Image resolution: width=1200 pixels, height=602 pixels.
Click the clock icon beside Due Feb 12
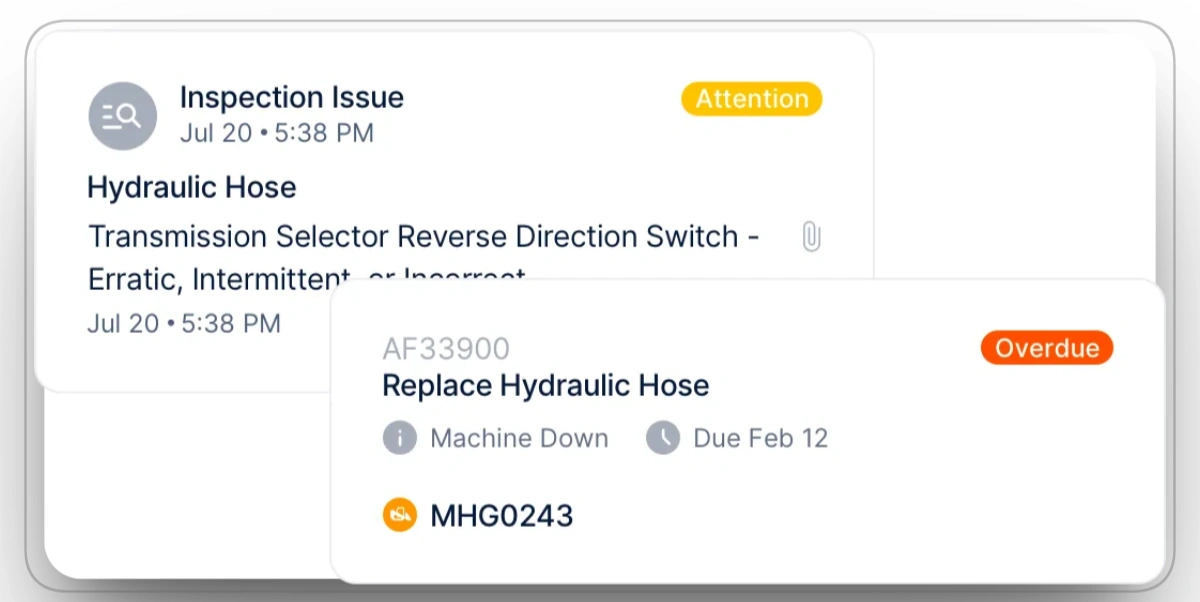(662, 438)
